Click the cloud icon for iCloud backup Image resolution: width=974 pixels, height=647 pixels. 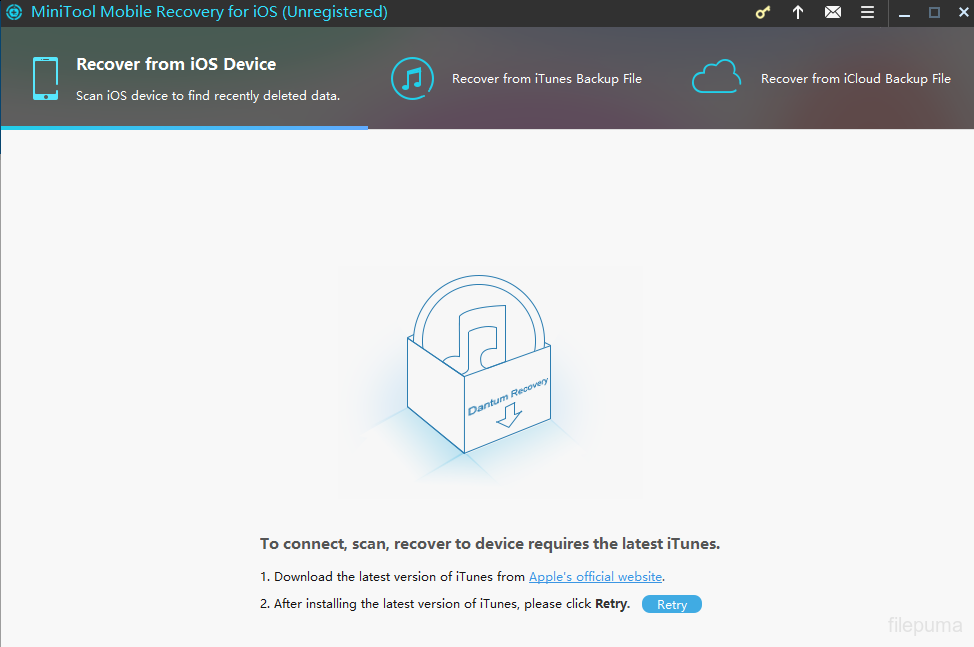(716, 77)
